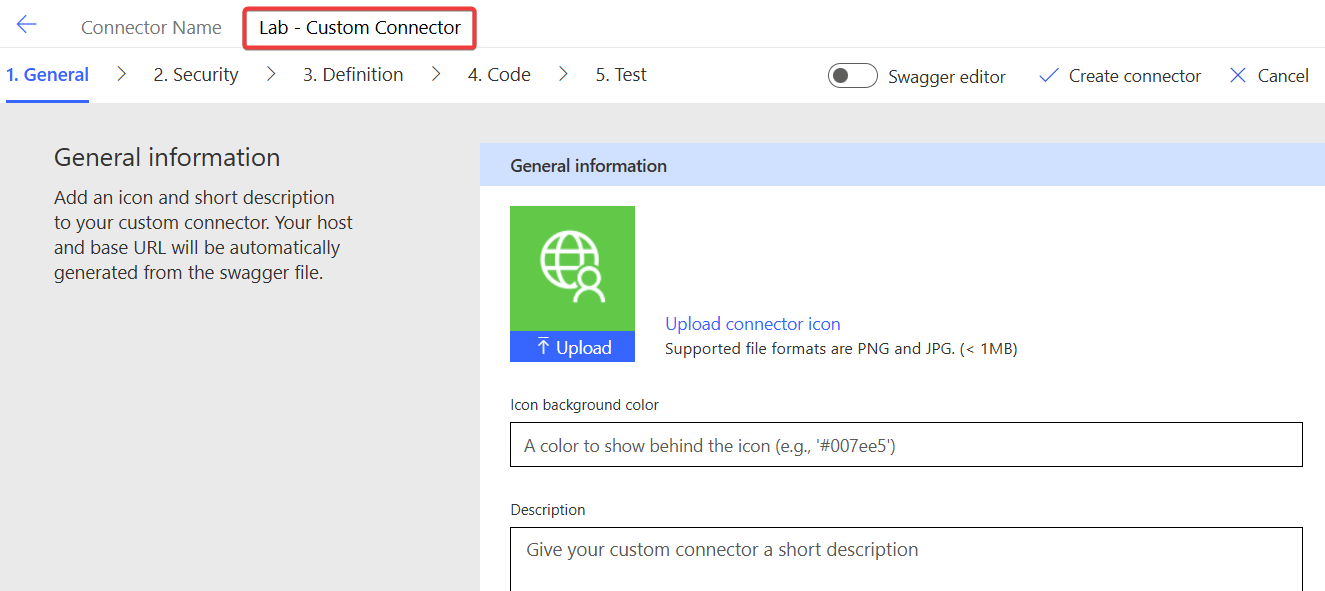
Task: Click the upload arrow icon on Upload button
Action: [541, 346]
